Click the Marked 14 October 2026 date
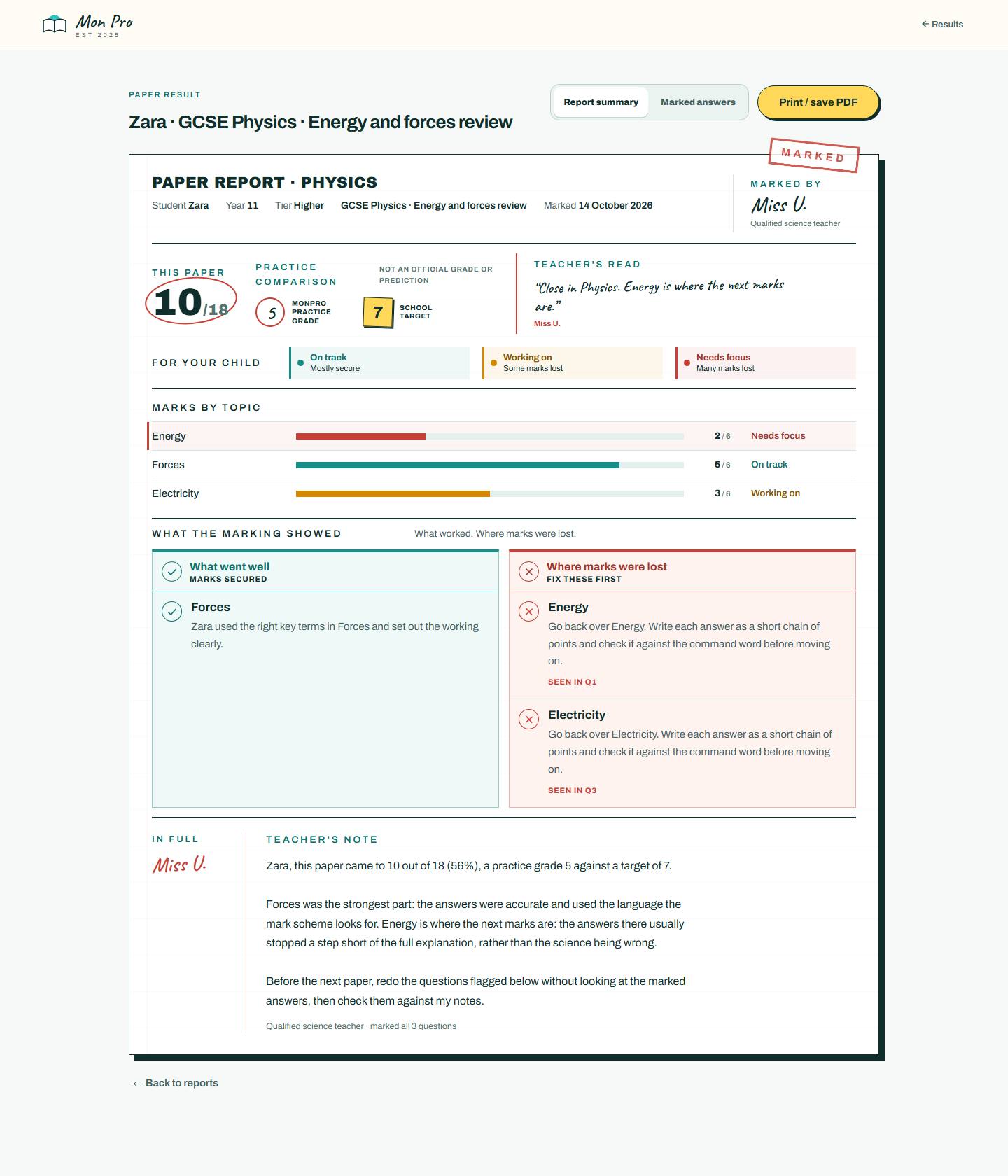Screen dimensions: 1008x1176 tap(598, 205)
